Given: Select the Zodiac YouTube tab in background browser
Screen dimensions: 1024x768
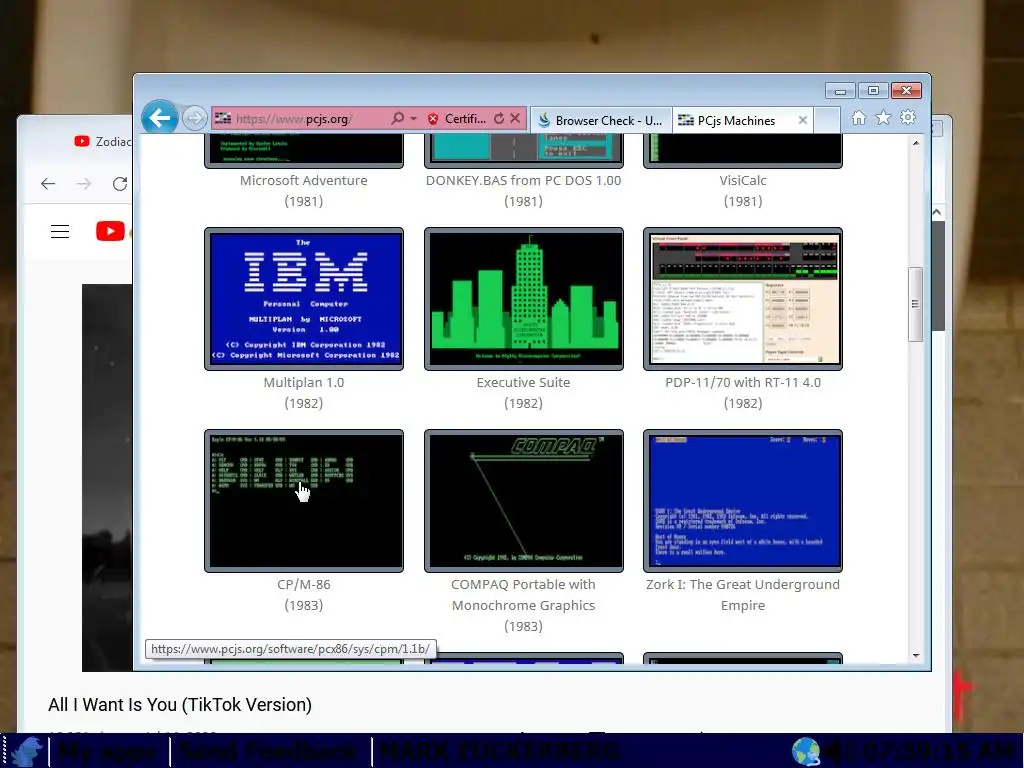Looking at the screenshot, I should 102,141.
